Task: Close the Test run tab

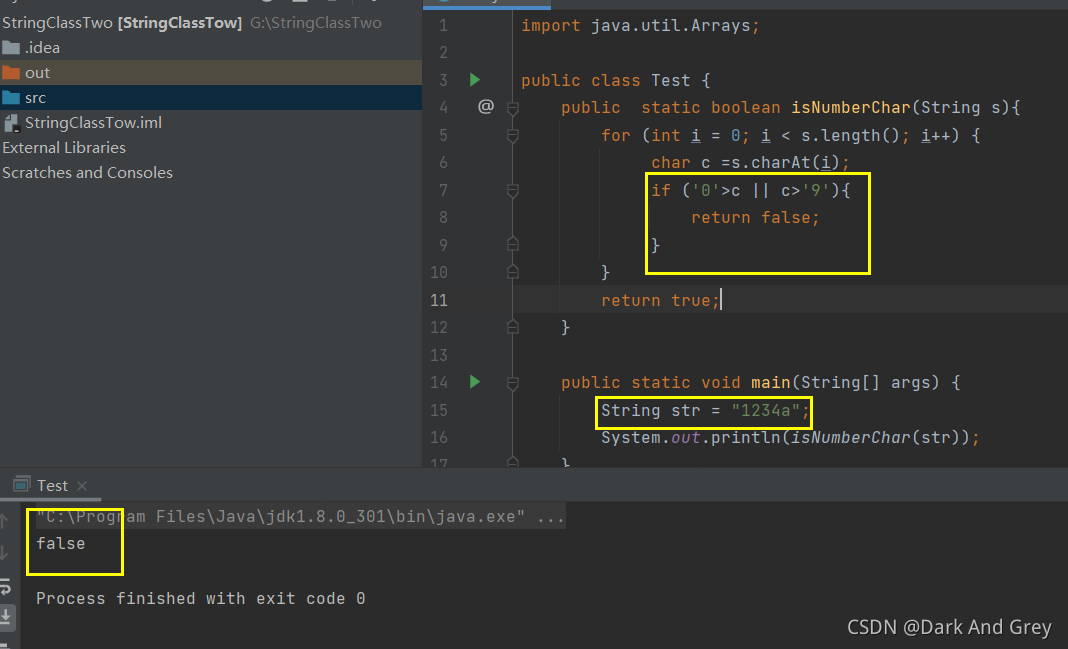Action: pos(82,486)
